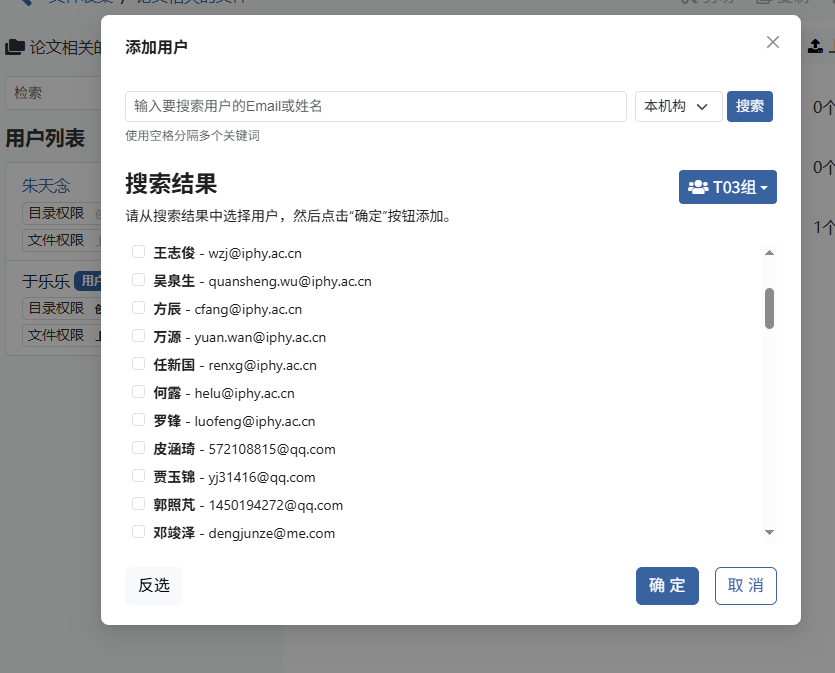Click the group people icon on T03组 button

pos(698,187)
